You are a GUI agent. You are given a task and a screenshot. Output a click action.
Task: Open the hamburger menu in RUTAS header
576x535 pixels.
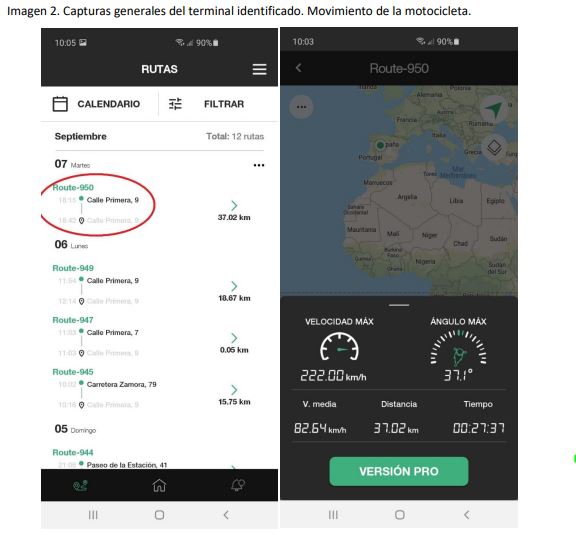(x=259, y=69)
